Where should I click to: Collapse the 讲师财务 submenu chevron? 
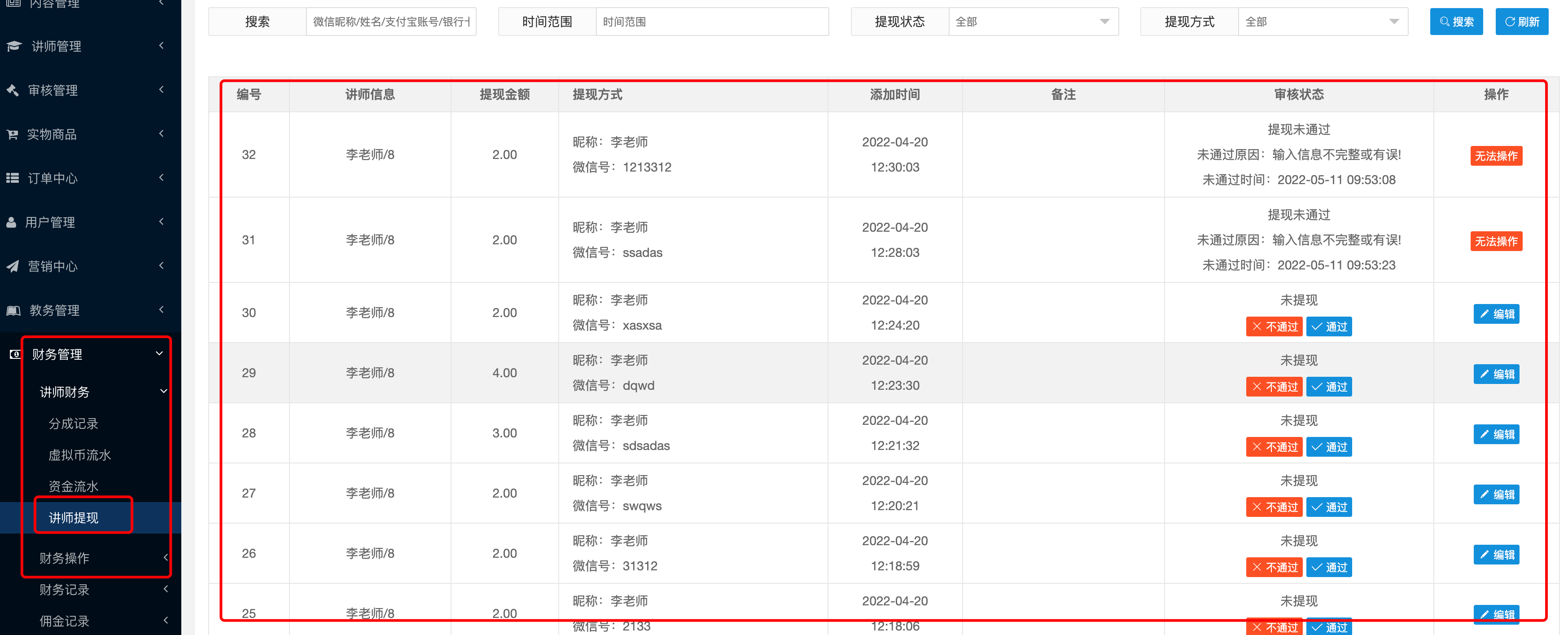164,391
